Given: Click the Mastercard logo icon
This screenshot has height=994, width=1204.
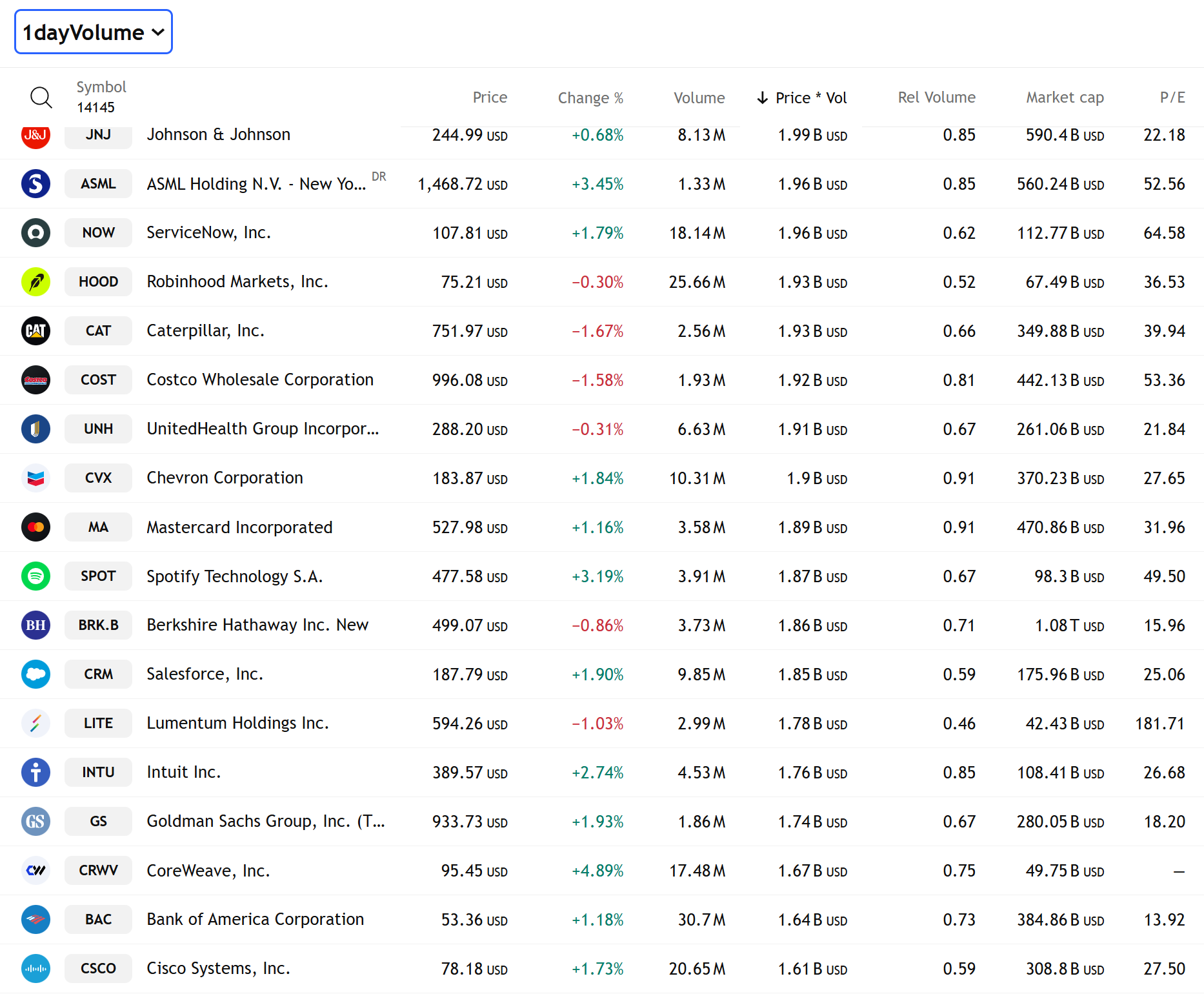Looking at the screenshot, I should click(35, 527).
